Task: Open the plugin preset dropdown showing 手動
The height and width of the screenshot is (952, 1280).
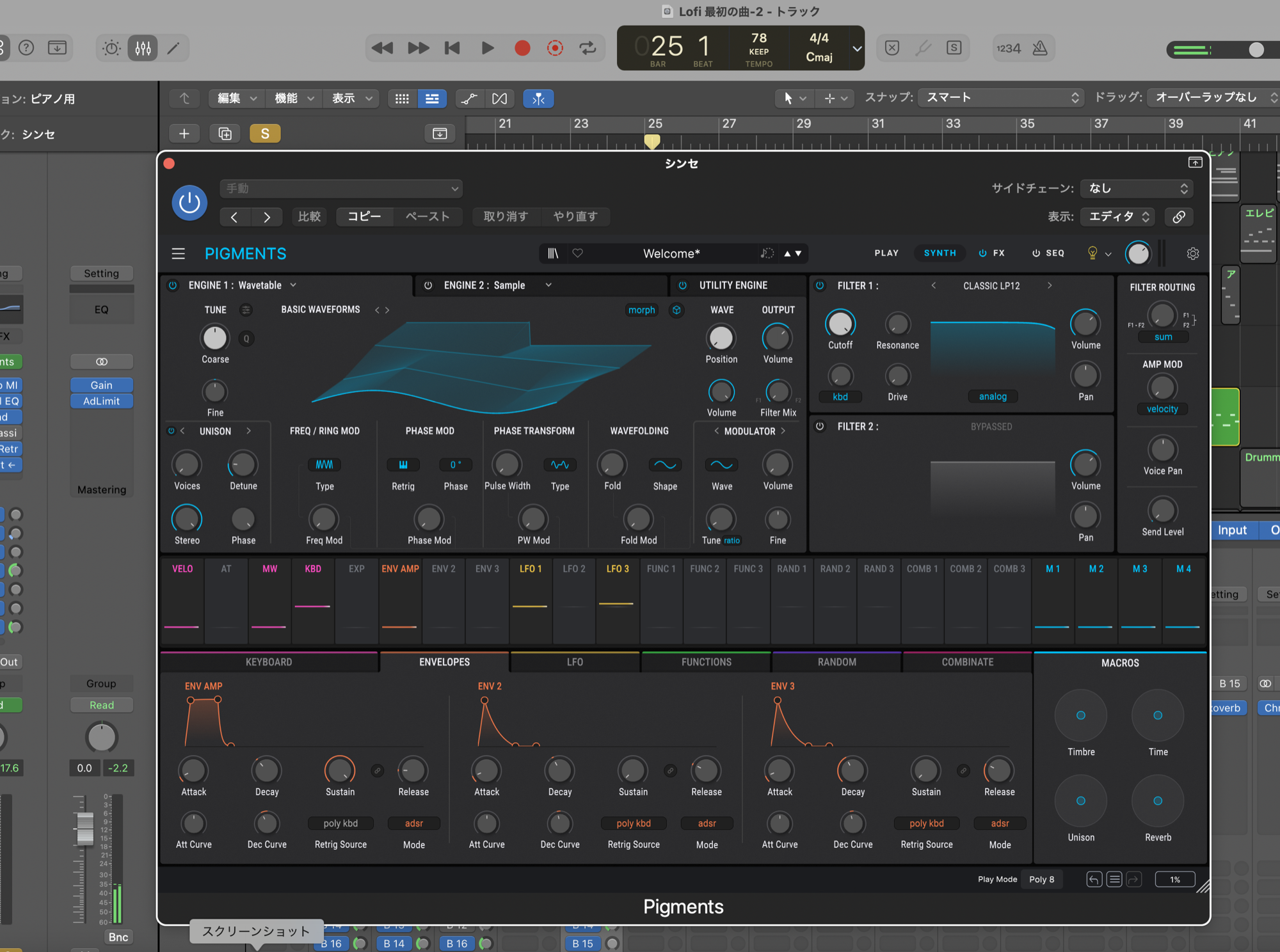Action: click(341, 189)
